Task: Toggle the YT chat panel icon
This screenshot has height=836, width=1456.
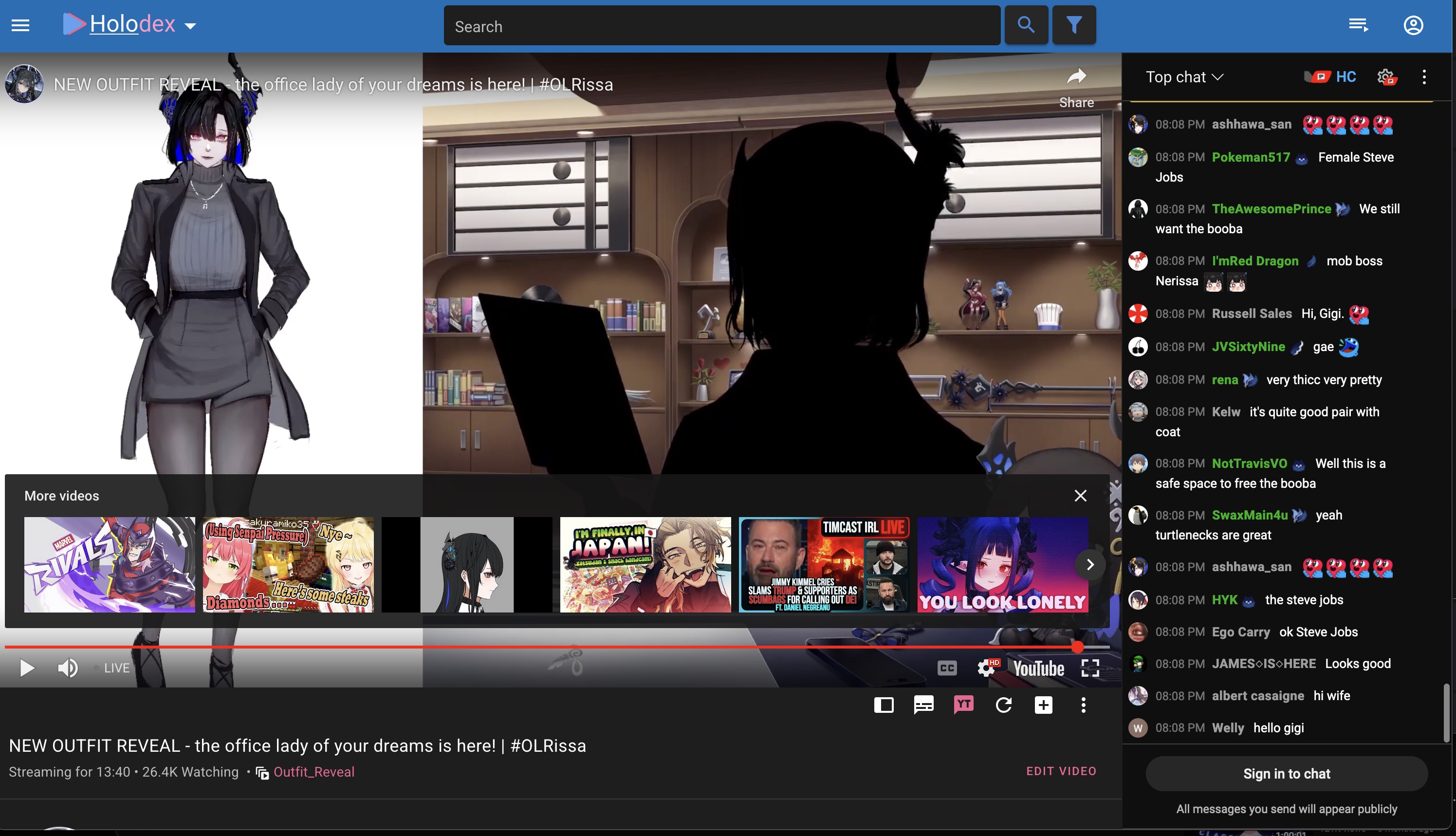Action: pyautogui.click(x=963, y=705)
